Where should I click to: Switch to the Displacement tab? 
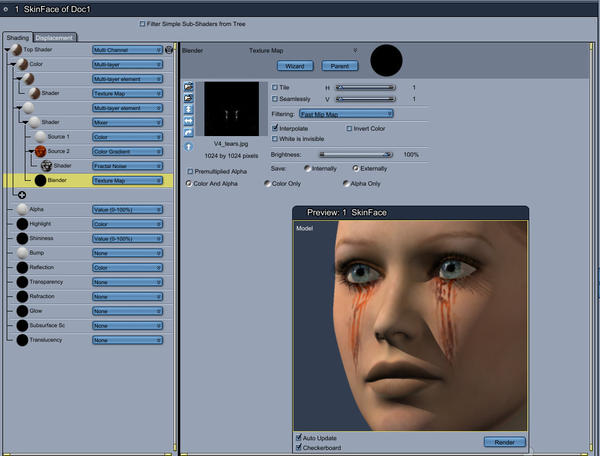click(x=54, y=37)
